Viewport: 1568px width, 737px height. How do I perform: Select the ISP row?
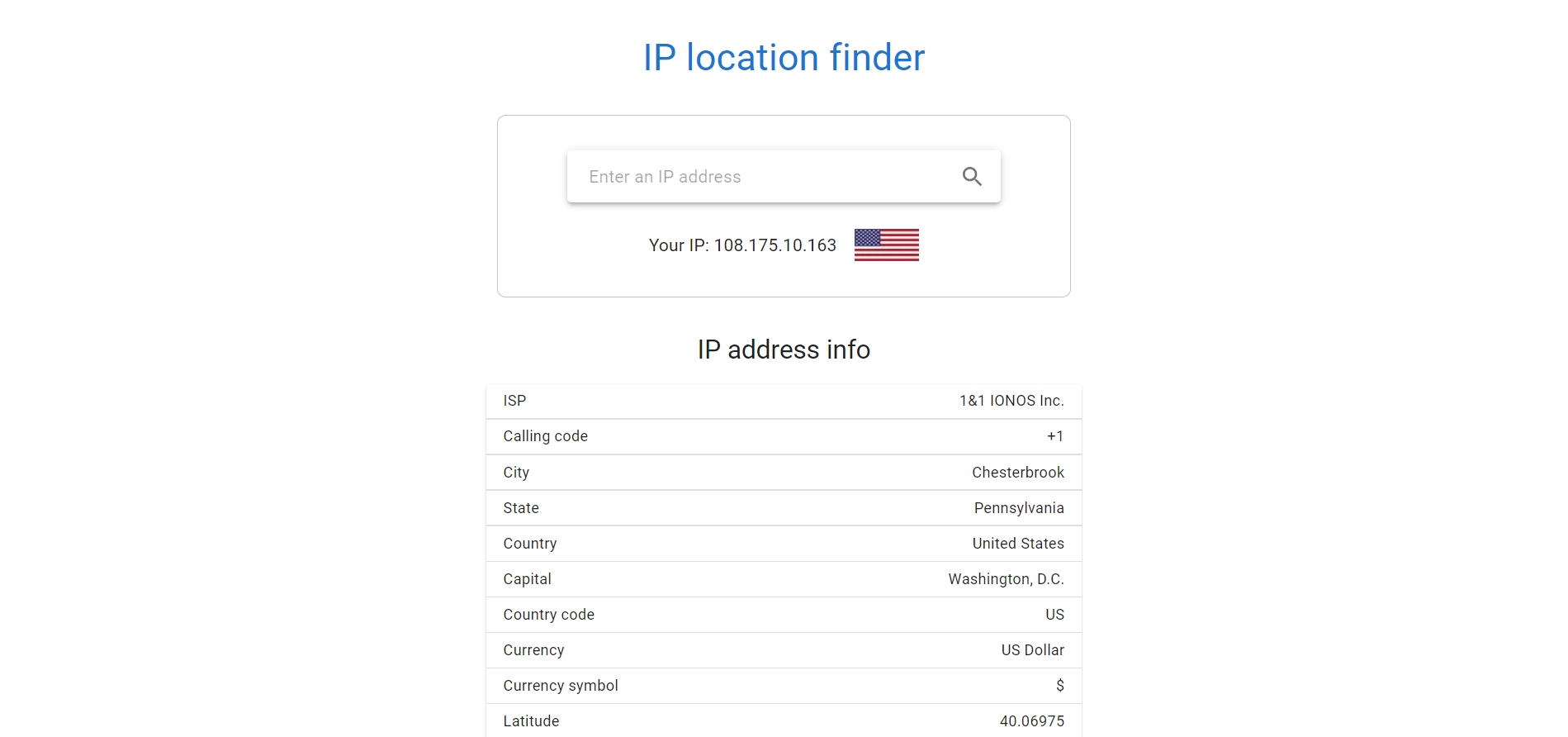[x=784, y=401]
